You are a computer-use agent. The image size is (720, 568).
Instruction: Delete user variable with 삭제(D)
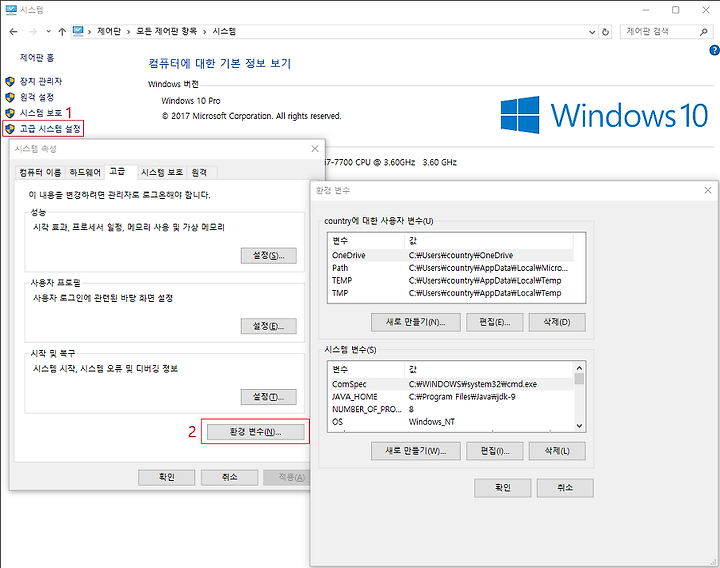[x=557, y=322]
